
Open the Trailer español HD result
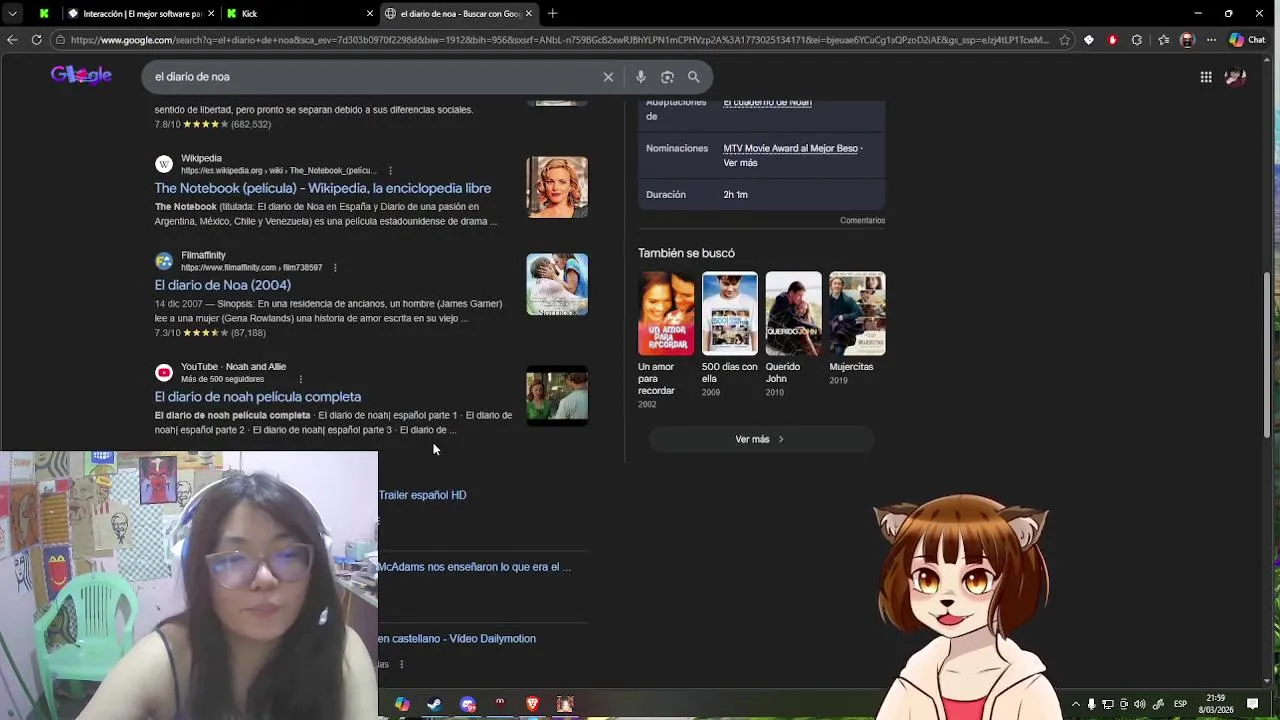tap(422, 495)
